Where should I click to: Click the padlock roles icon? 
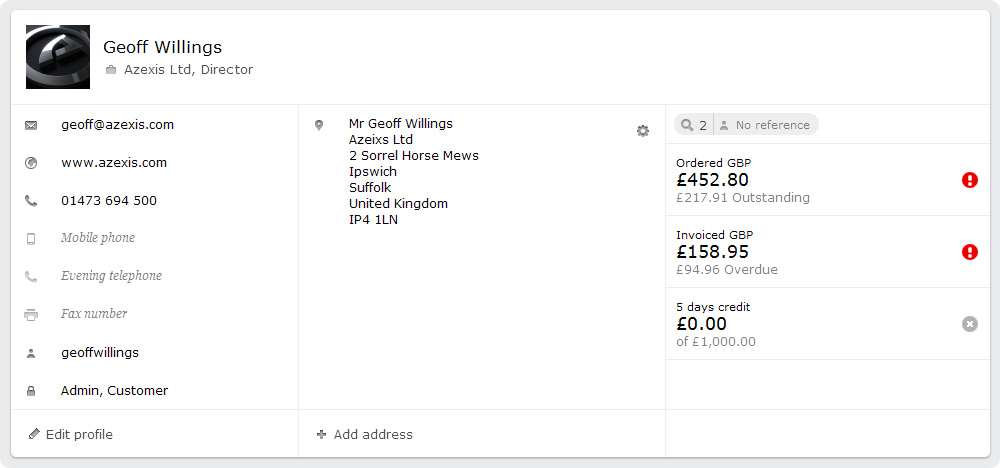31,391
